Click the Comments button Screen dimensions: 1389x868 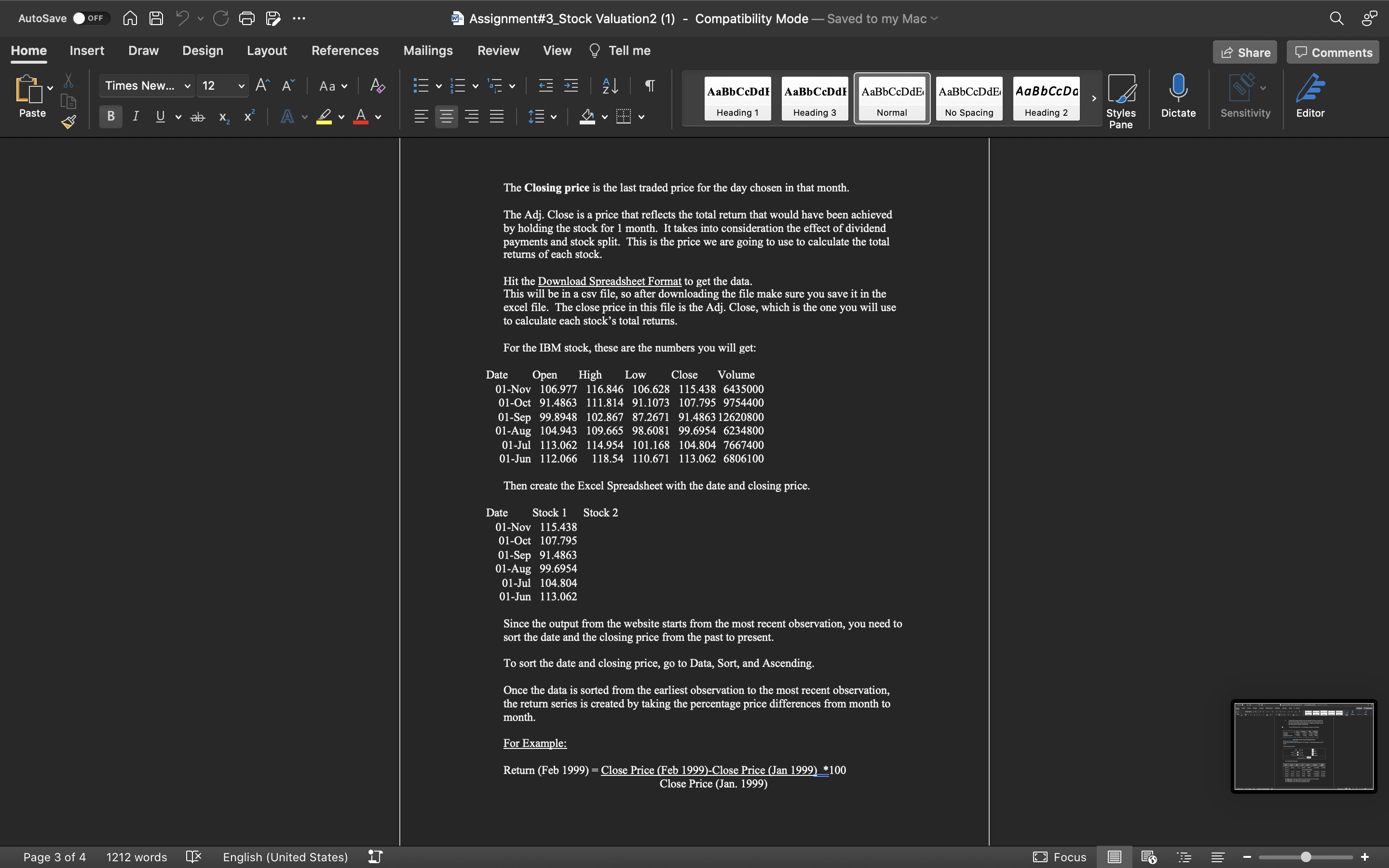[1333, 52]
